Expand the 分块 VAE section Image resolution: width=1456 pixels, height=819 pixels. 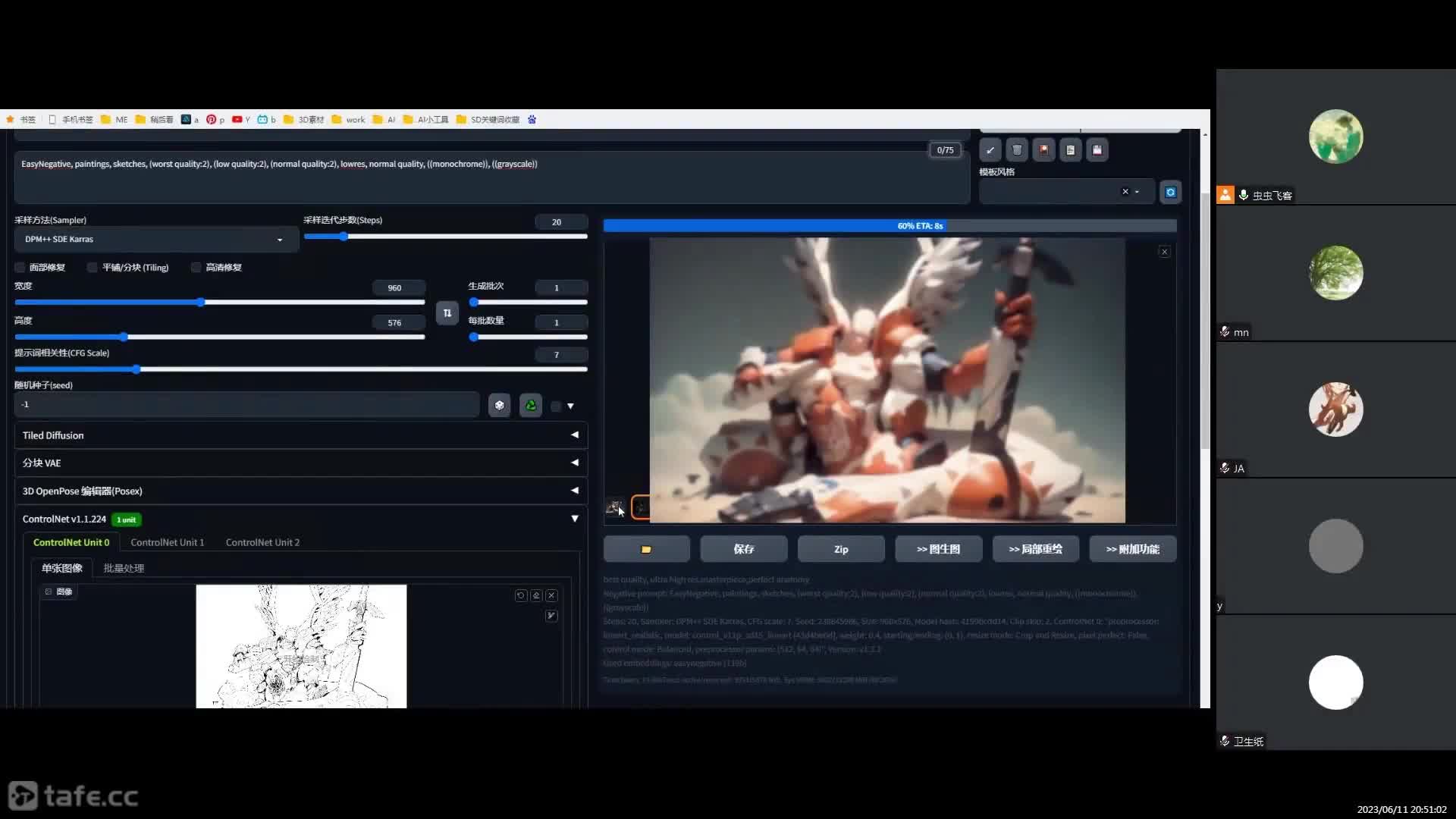point(301,463)
